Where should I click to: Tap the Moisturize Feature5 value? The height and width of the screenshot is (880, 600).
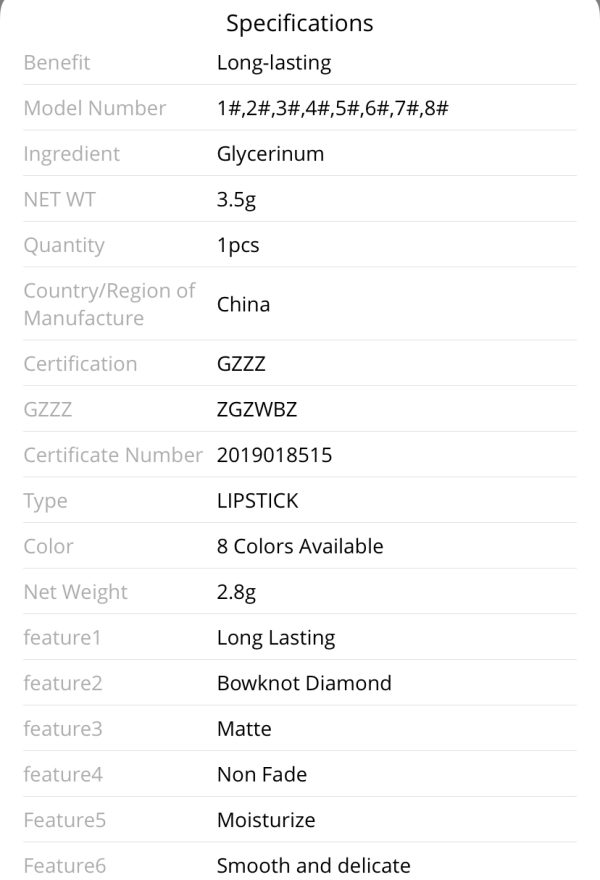point(266,820)
